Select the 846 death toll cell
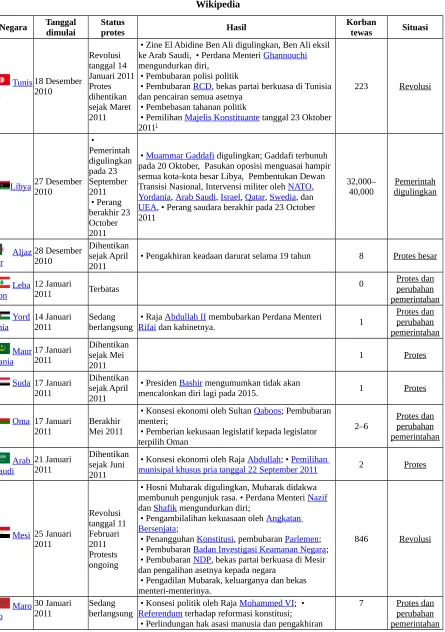Screen dimensions: 445x632 [x=361, y=539]
